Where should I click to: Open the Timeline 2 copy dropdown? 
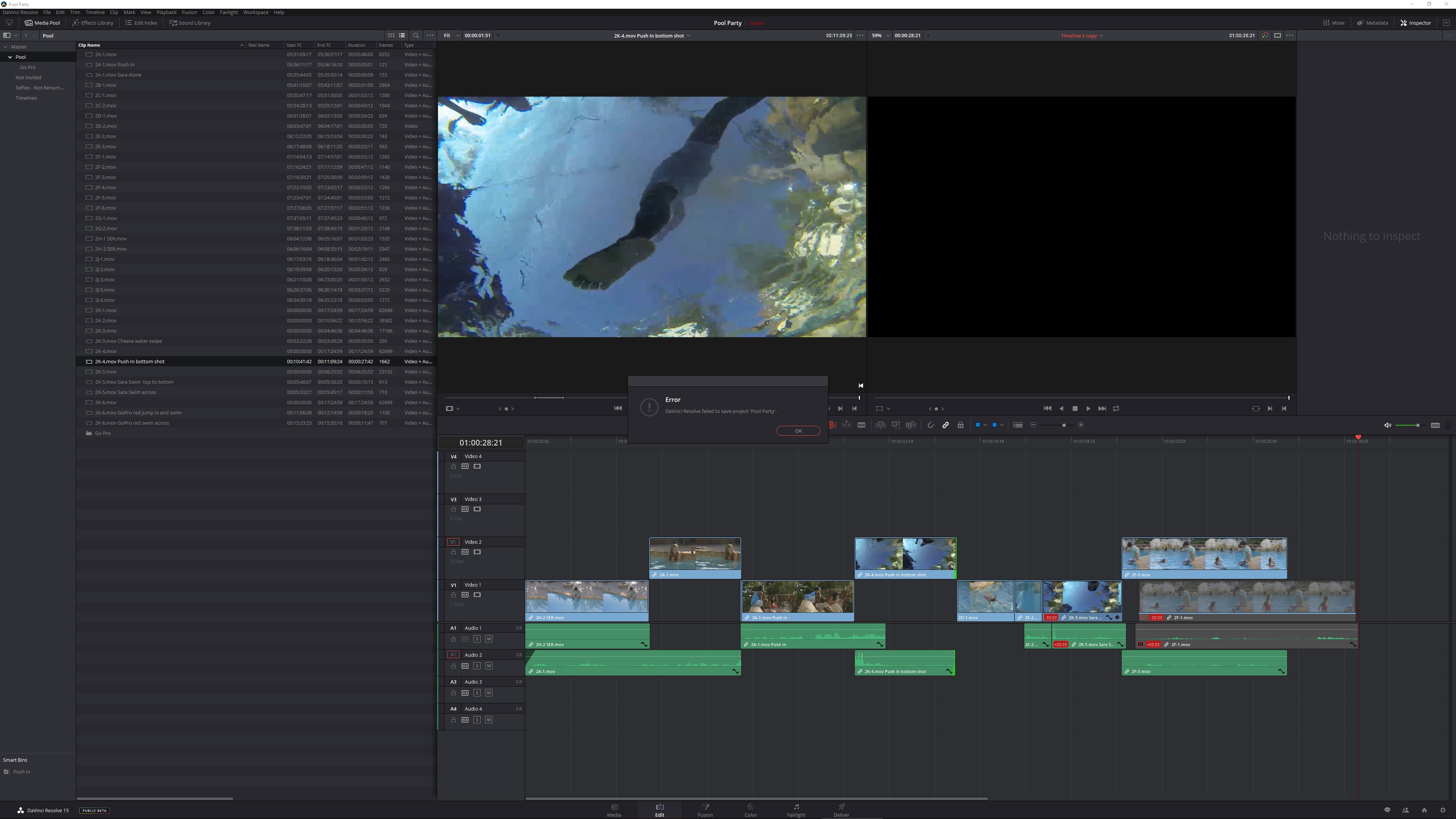coord(1081,36)
